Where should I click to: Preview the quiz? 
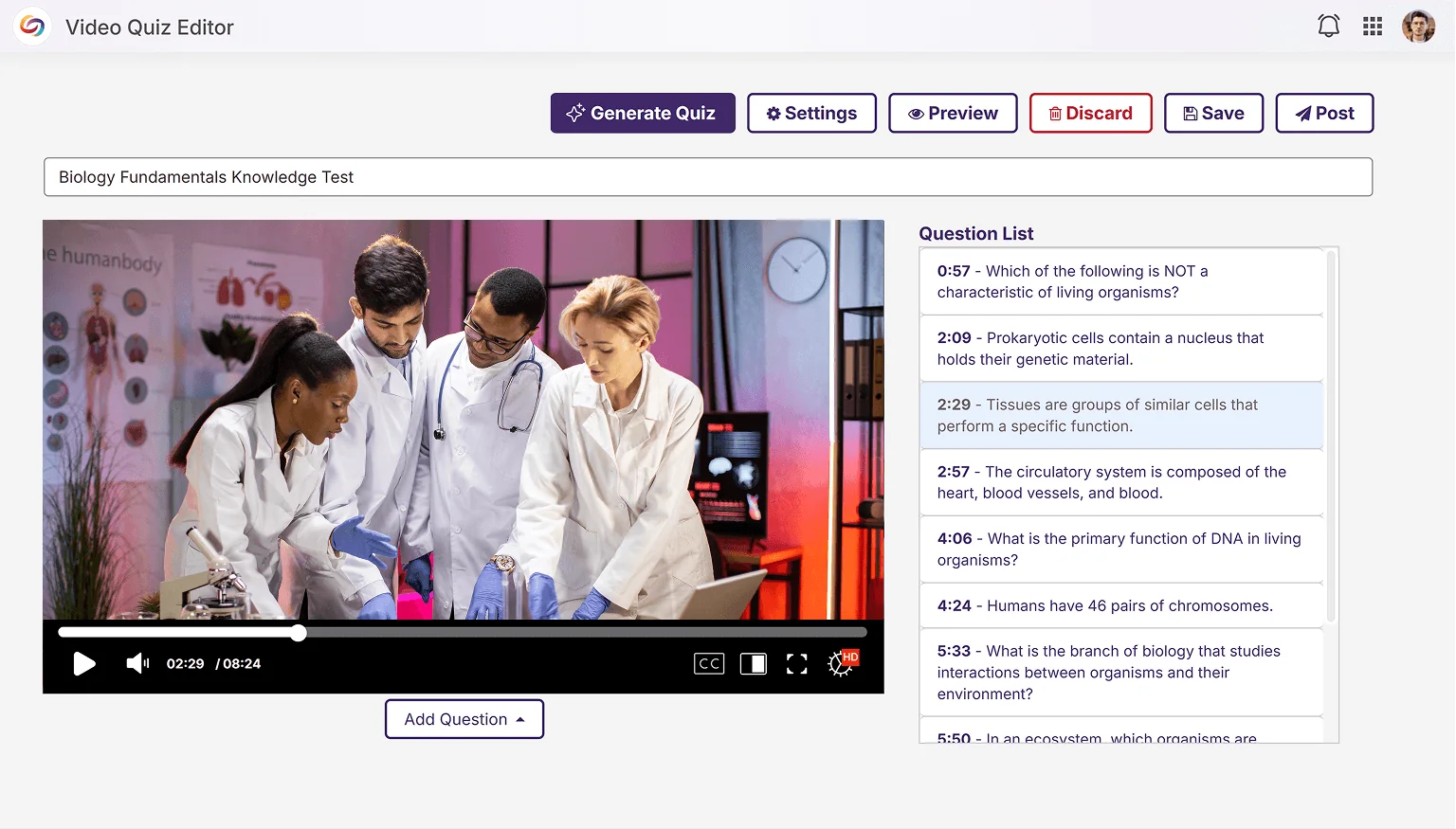pyautogui.click(x=953, y=113)
